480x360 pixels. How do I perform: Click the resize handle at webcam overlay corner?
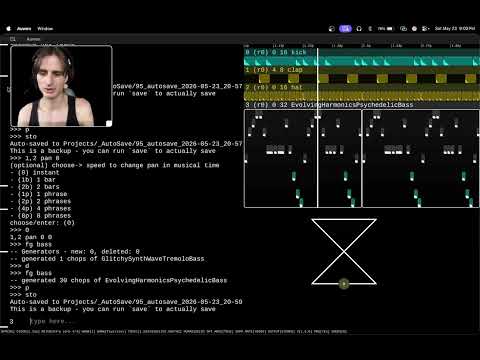(109, 124)
